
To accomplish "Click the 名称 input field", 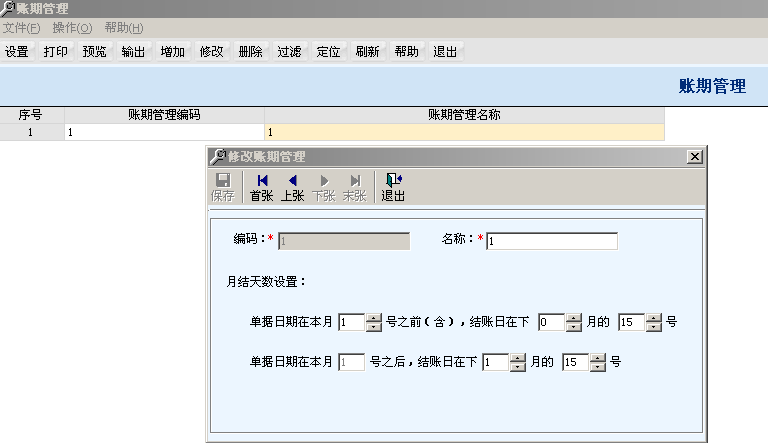I will 552,241.
